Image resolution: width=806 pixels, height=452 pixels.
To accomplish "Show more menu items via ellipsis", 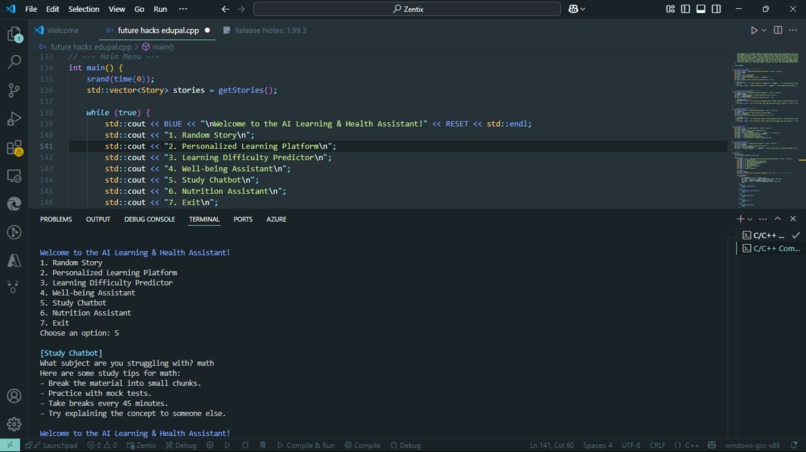I will click(183, 9).
